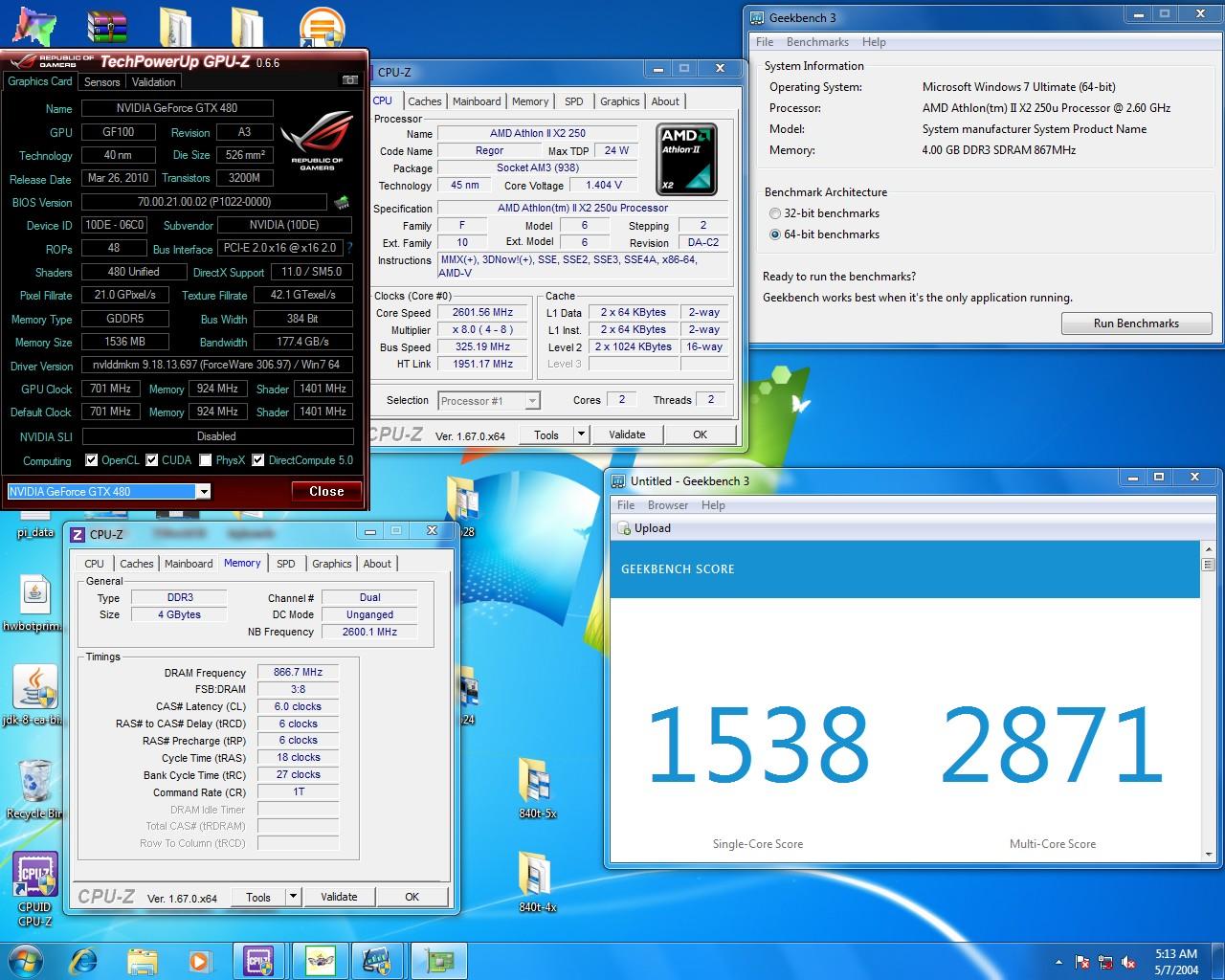Screen dimensions: 1225x980
Task: Click the Windows Start orb
Action: [24, 960]
